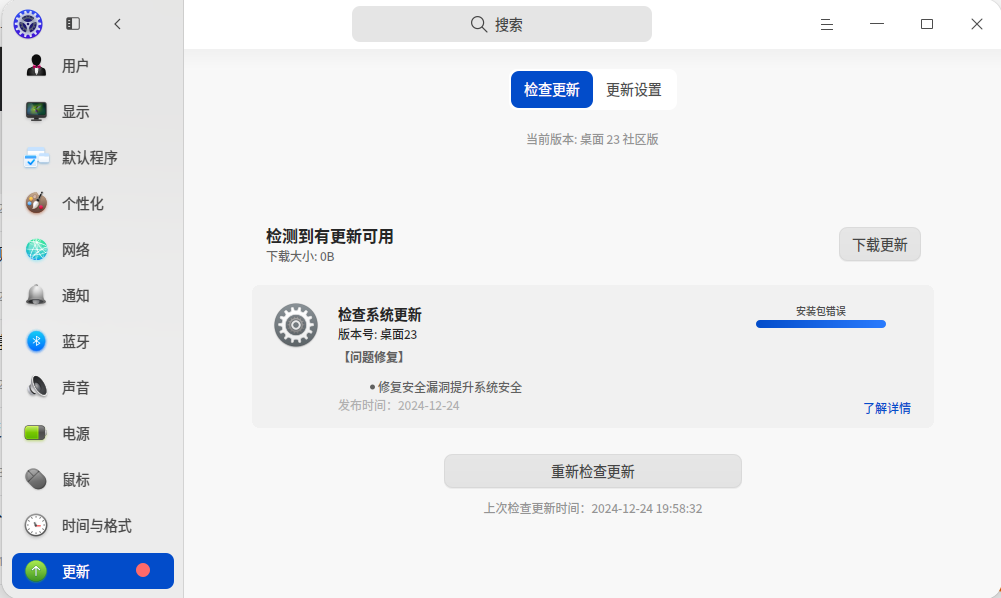Open the 用户 user icon
The image size is (1001, 598).
(x=36, y=65)
